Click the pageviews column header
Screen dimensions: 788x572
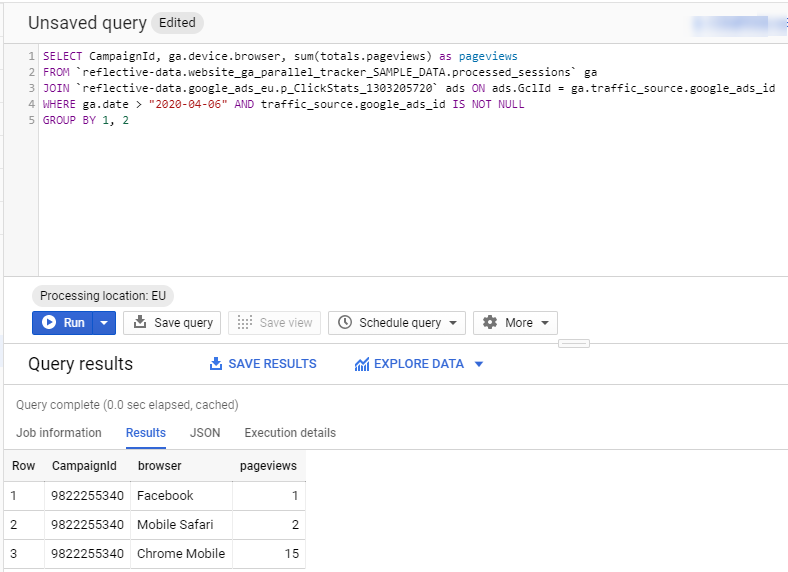pos(268,466)
